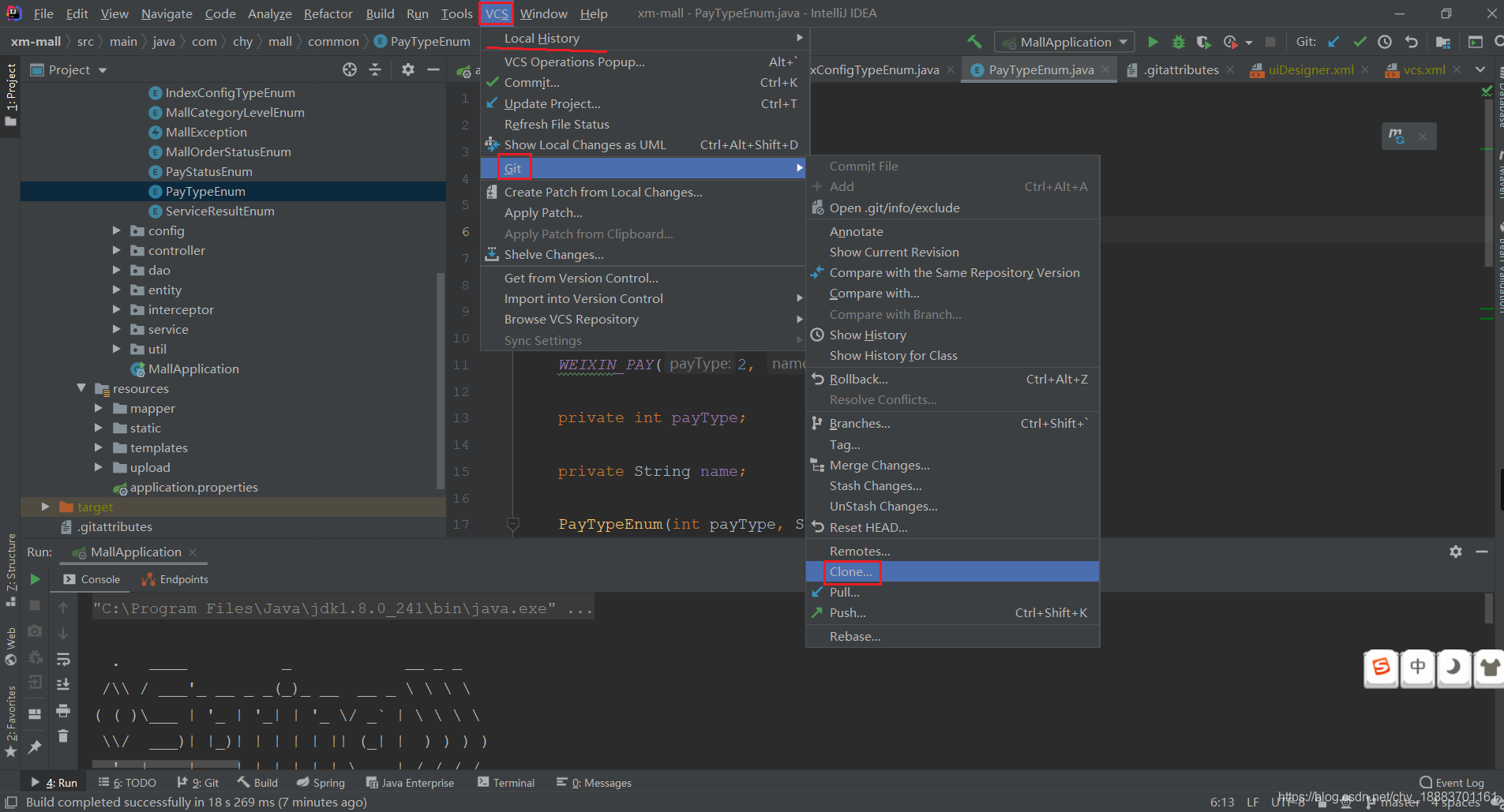
Task: Switch to the .gitattributes editor tab
Action: point(1180,69)
